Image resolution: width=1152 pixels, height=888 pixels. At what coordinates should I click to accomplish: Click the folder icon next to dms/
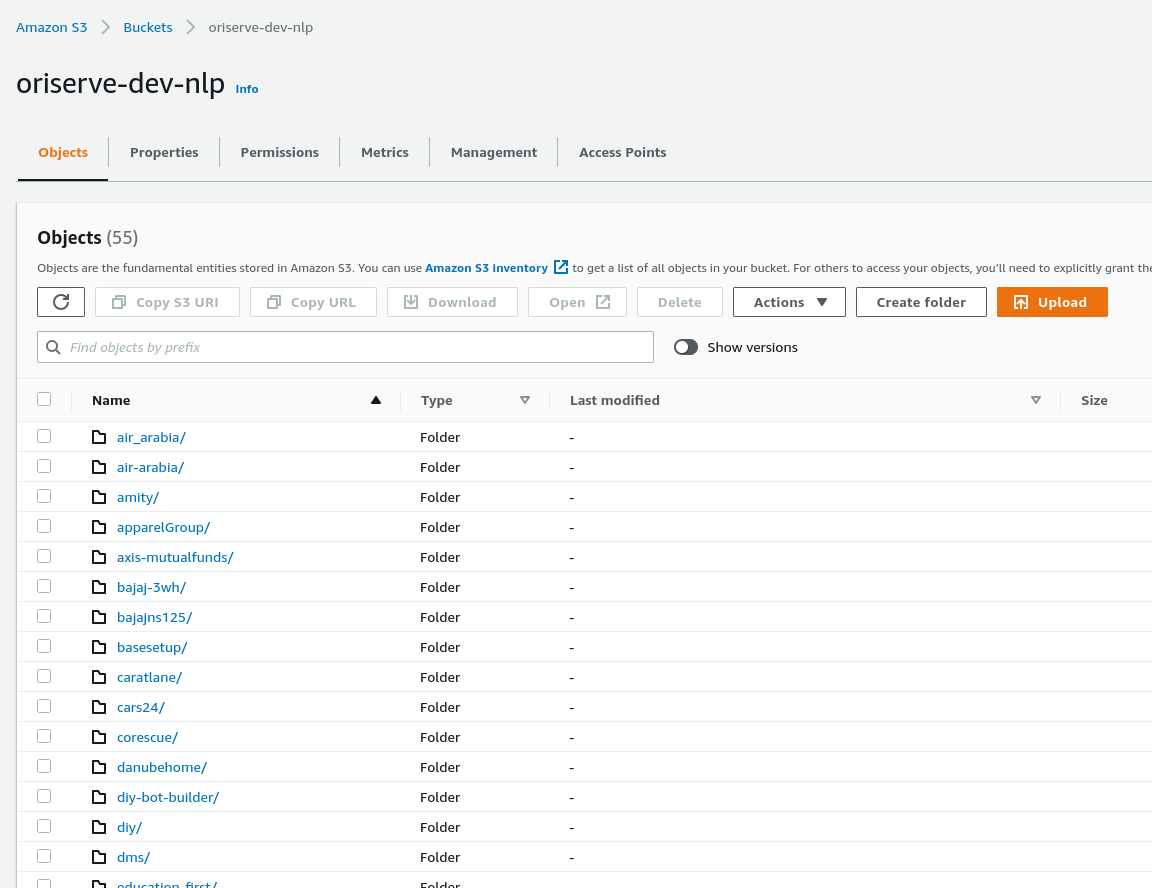99,857
